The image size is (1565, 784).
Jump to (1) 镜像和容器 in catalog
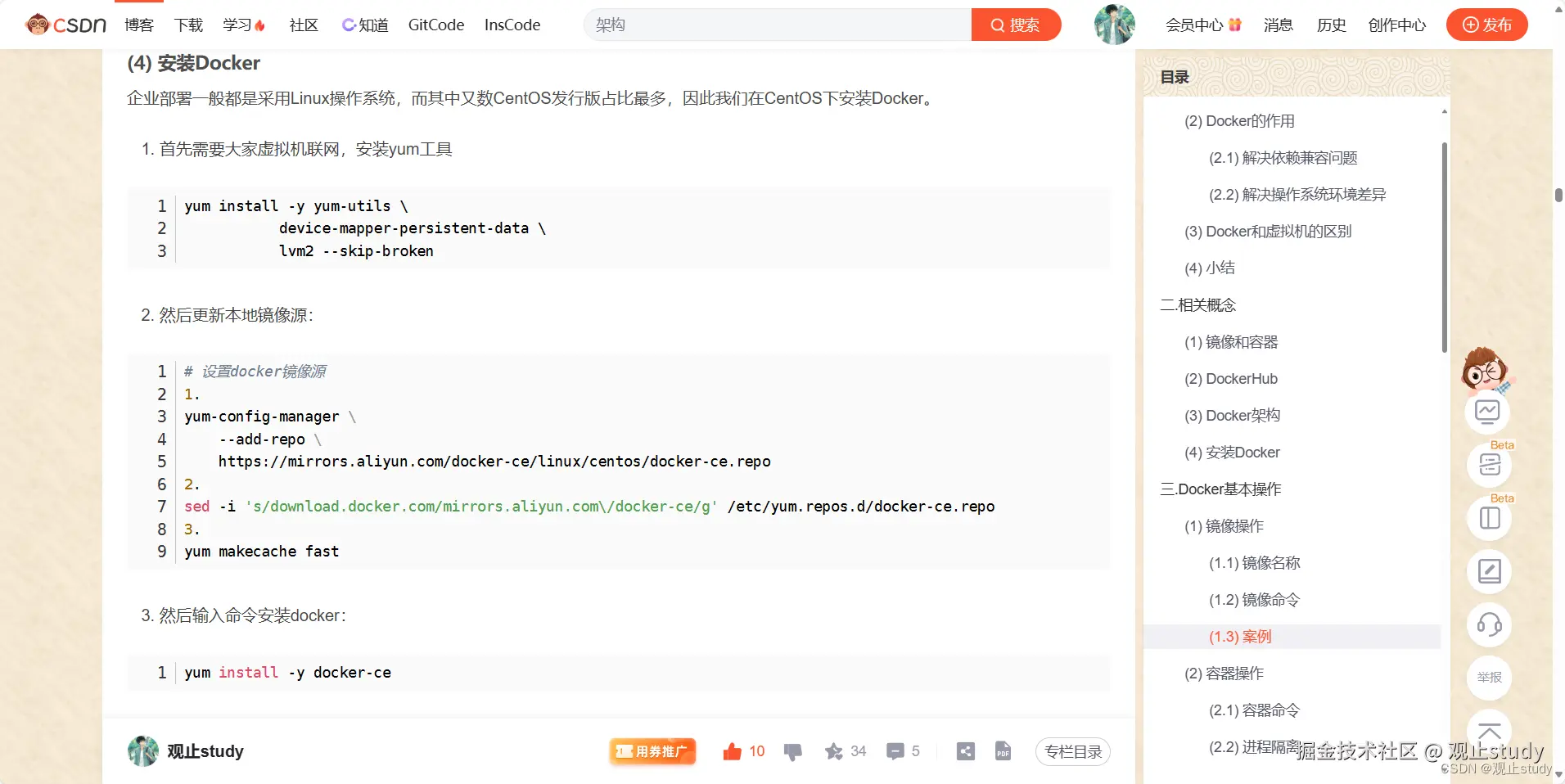(x=1231, y=342)
